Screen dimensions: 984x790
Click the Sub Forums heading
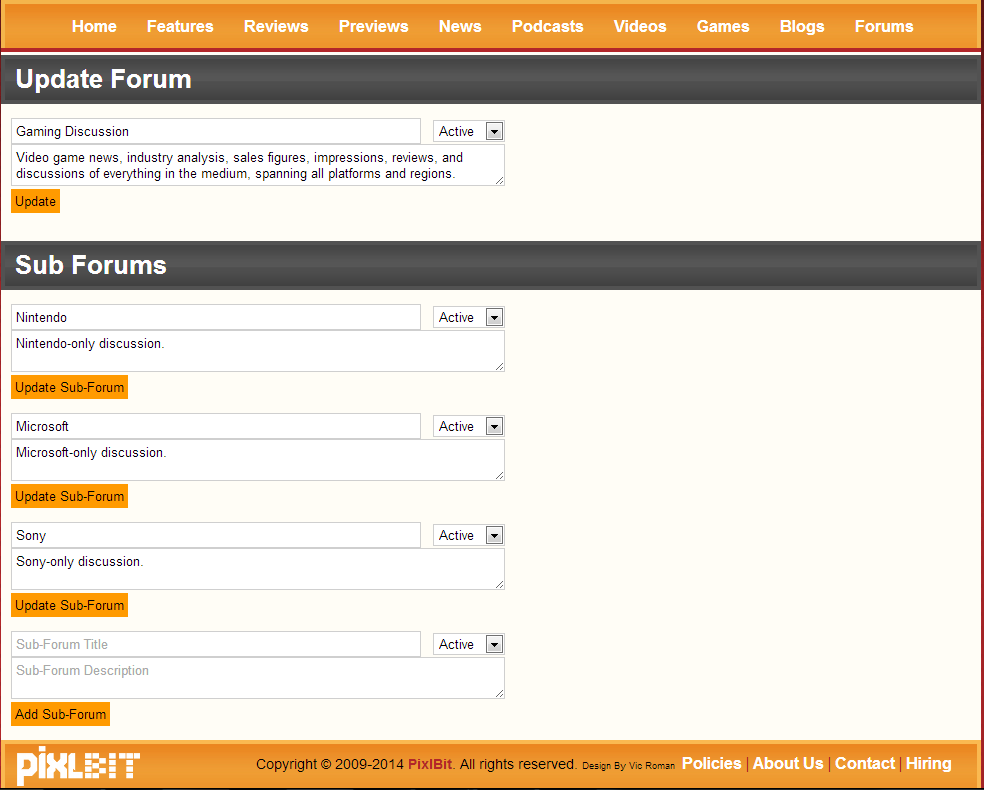tap(91, 265)
